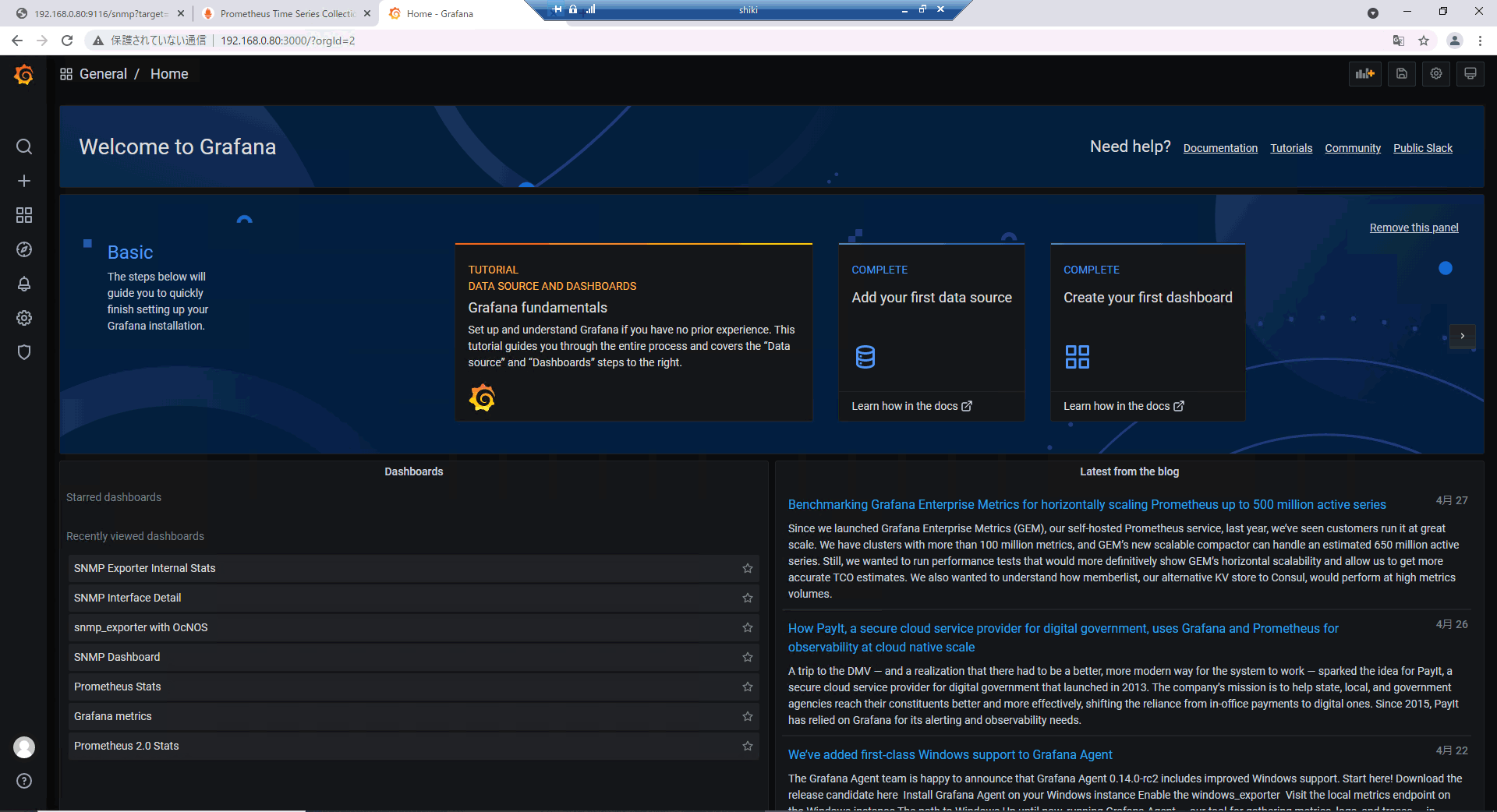The height and width of the screenshot is (812, 1497).
Task: Star the Prometheus 2.0 Stats dashboard
Action: tap(748, 746)
